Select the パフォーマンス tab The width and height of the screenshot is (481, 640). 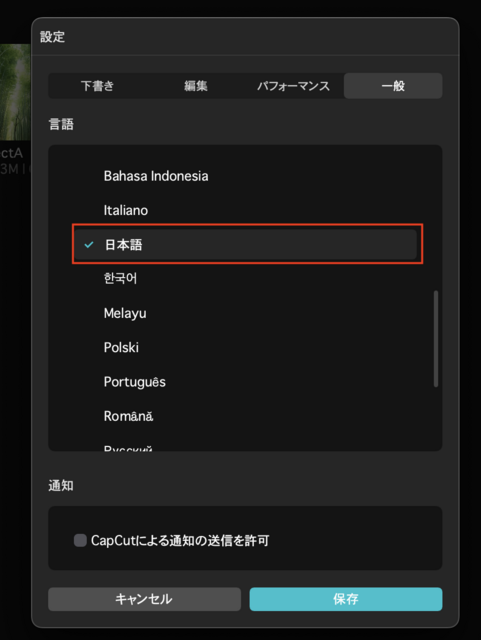point(294,86)
